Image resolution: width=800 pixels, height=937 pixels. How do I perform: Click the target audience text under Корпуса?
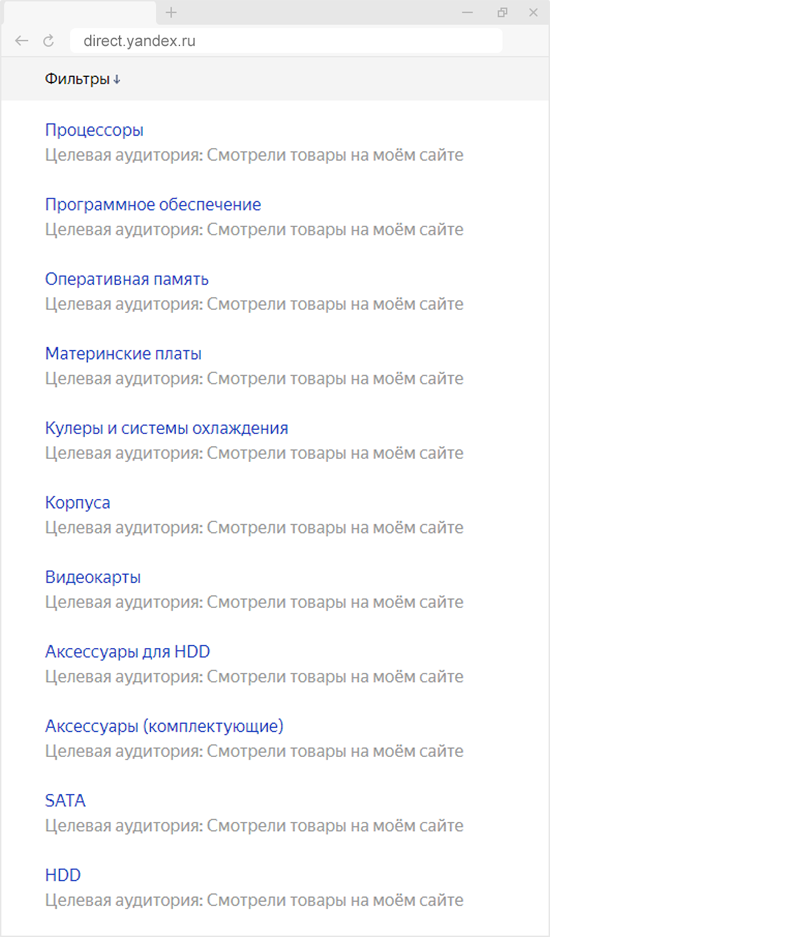[254, 528]
